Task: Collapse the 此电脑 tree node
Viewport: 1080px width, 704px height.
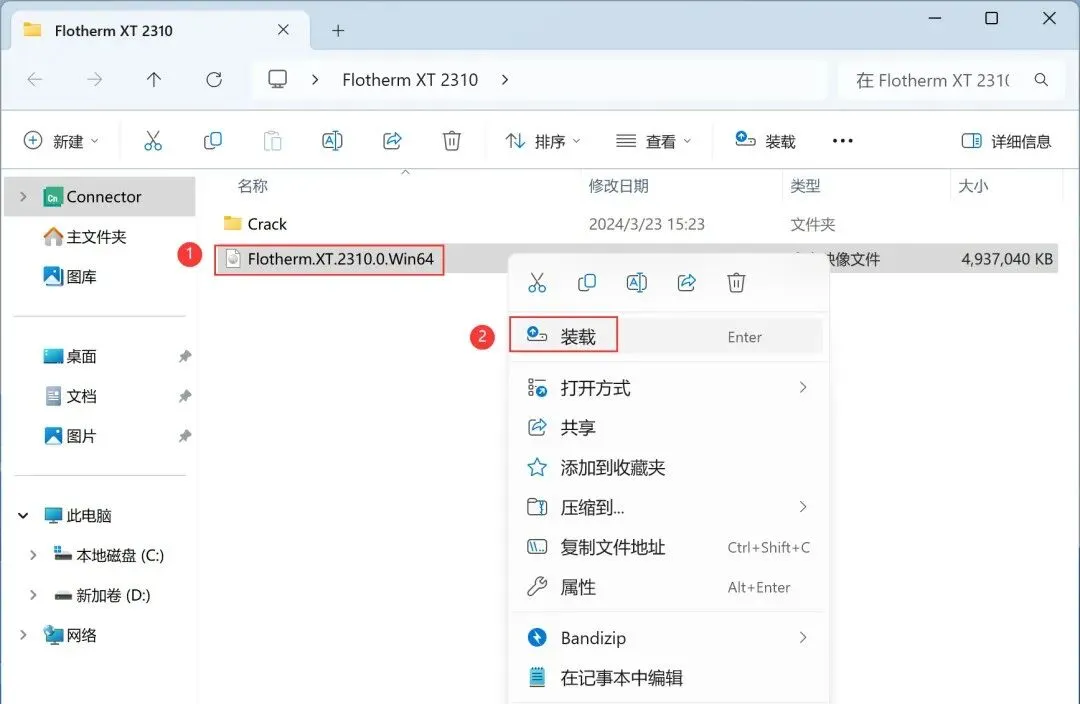Action: (23, 515)
